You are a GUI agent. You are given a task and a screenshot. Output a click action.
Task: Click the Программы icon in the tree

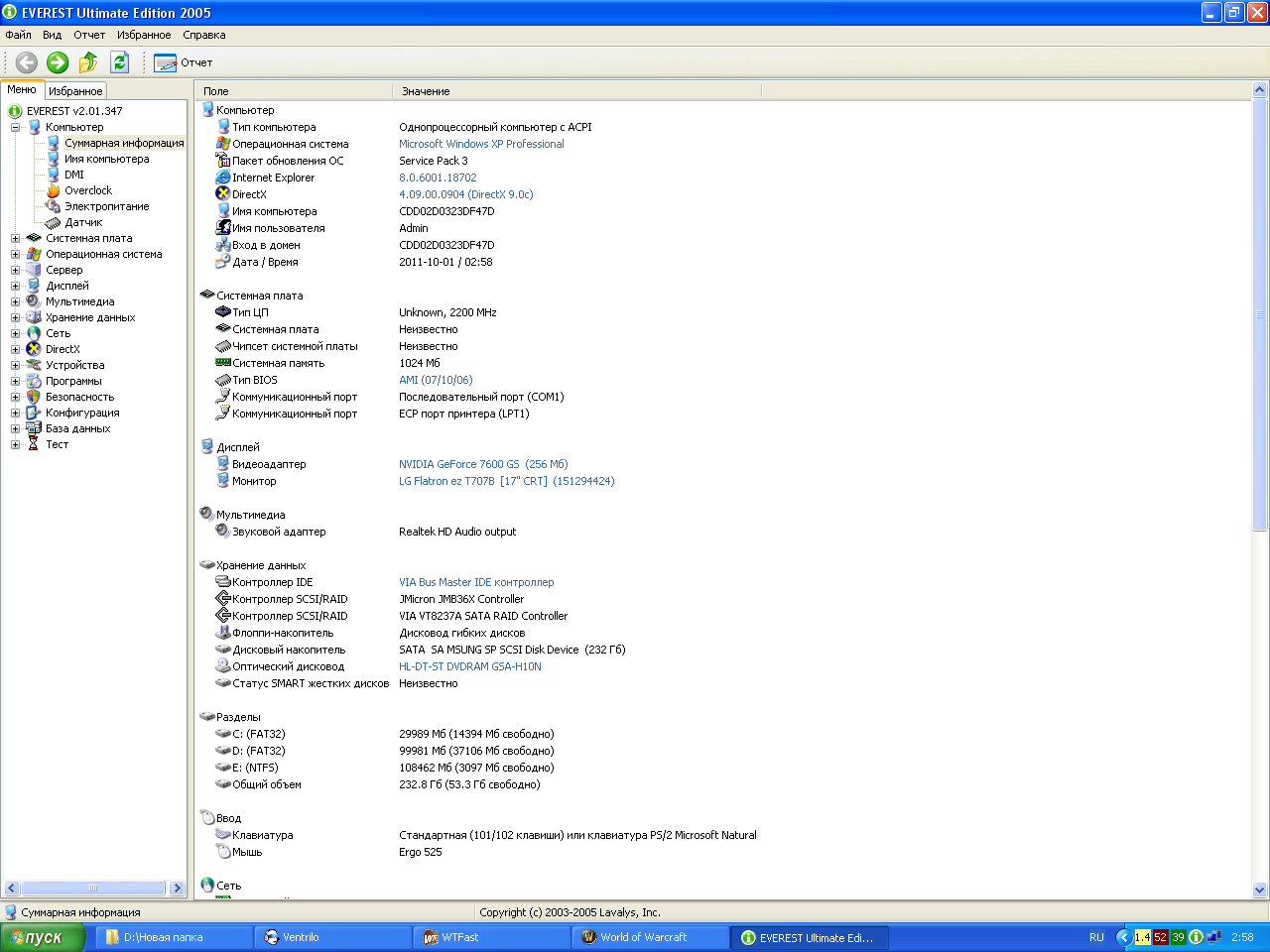(x=34, y=381)
